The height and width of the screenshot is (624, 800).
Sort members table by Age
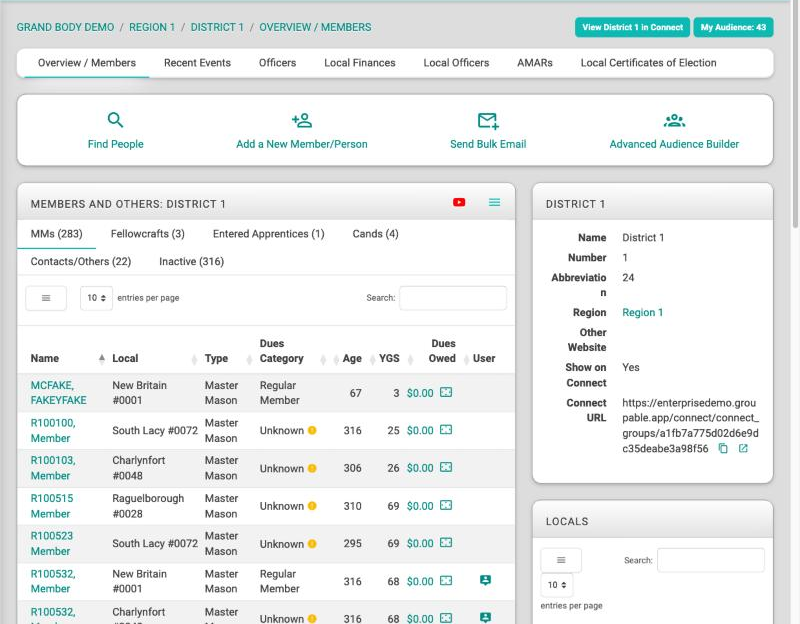[352, 358]
